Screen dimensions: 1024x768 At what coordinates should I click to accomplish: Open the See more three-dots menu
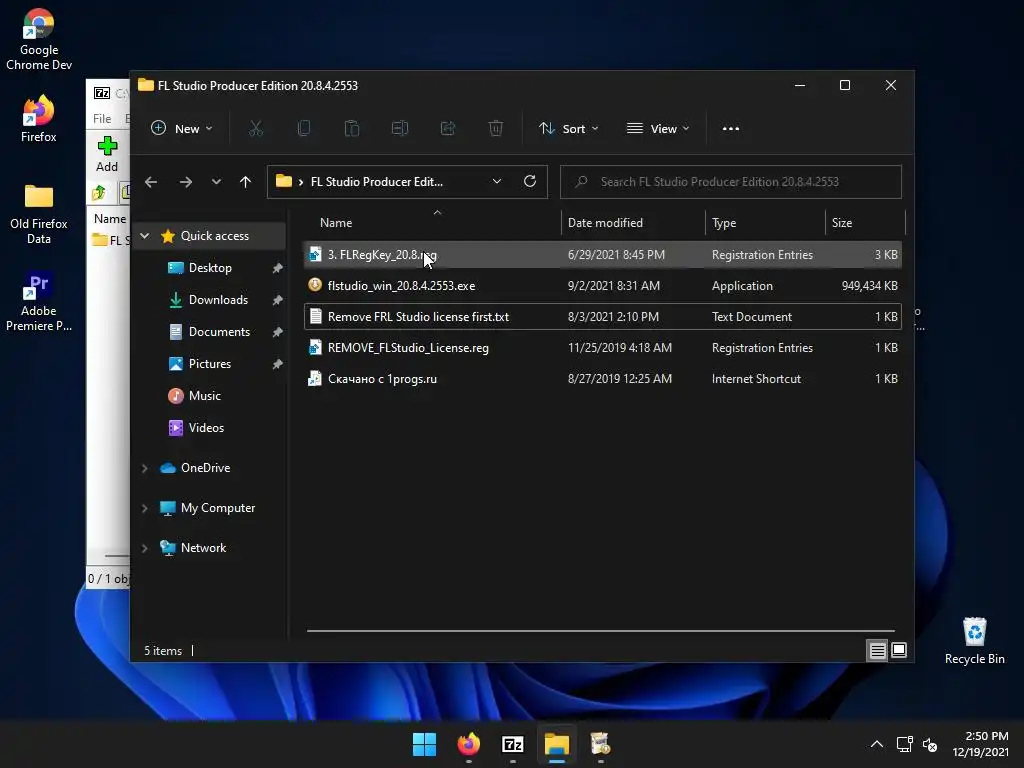[731, 129]
